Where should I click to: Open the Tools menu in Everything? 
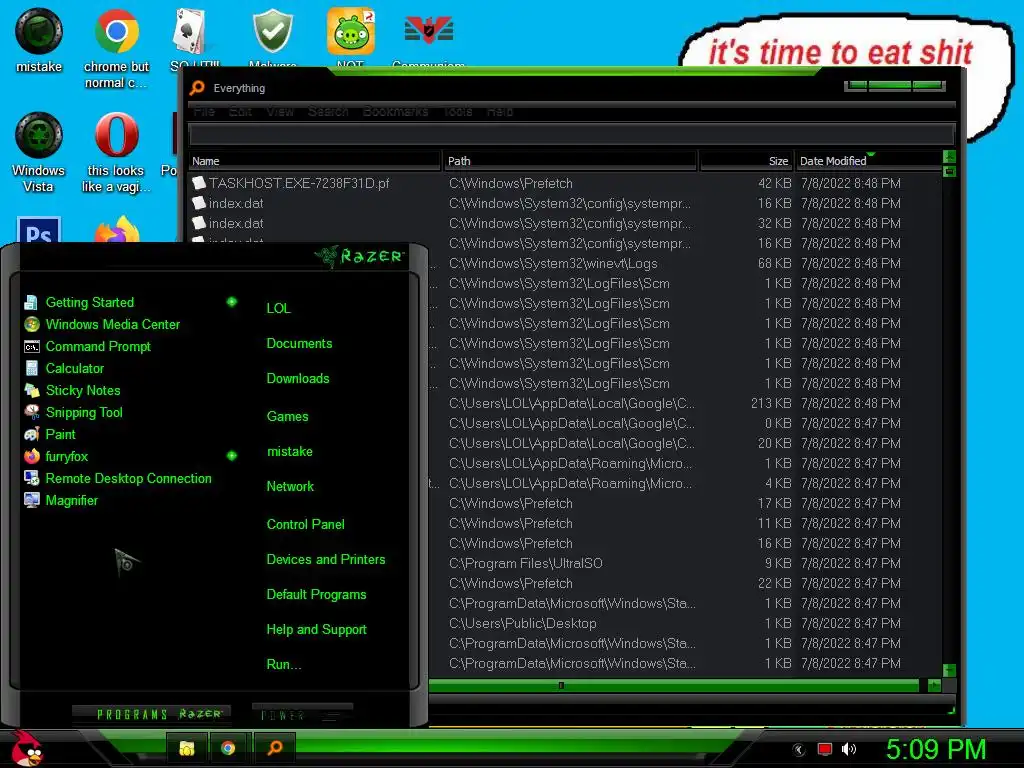[x=458, y=112]
